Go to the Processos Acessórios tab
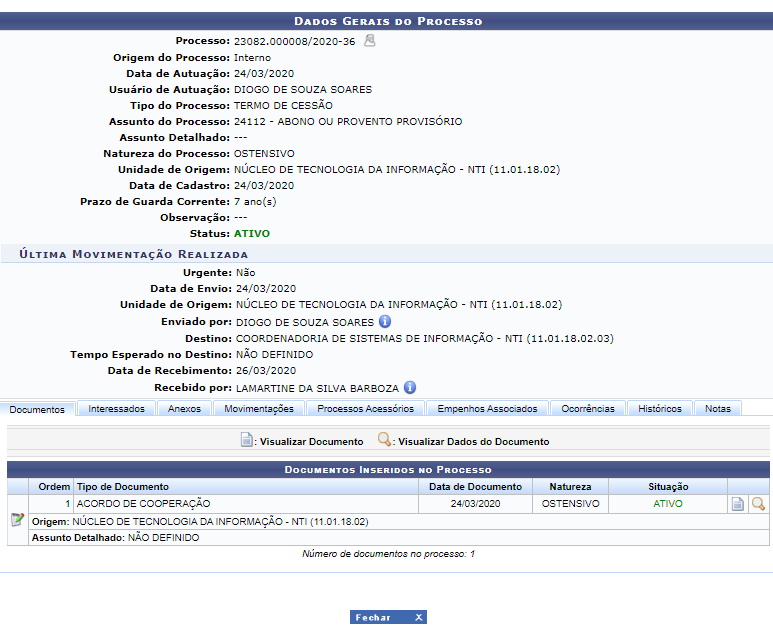 (x=365, y=409)
